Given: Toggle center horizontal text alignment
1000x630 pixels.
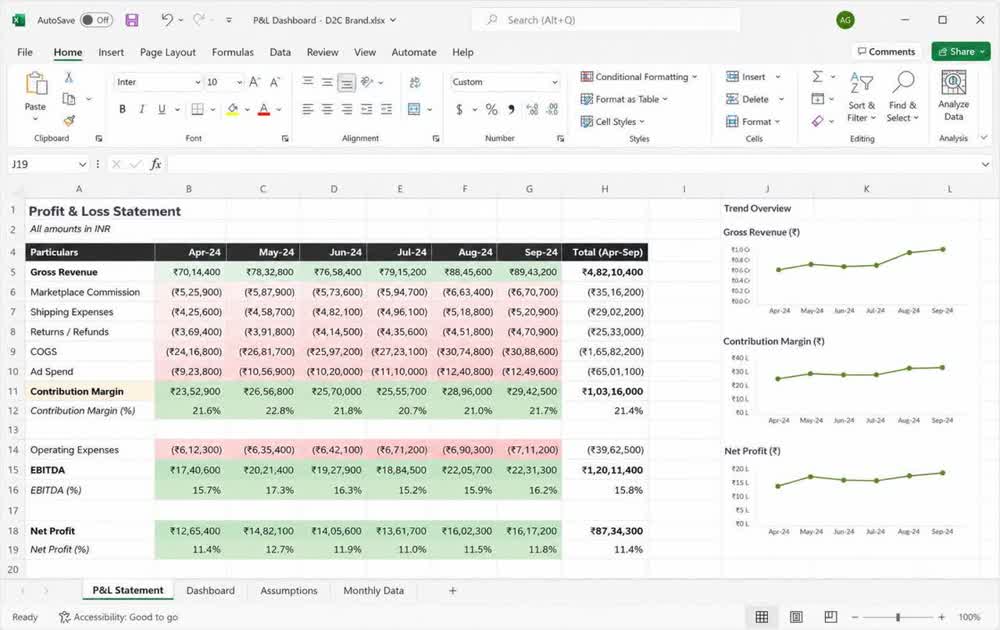Looking at the screenshot, I should click(327, 109).
